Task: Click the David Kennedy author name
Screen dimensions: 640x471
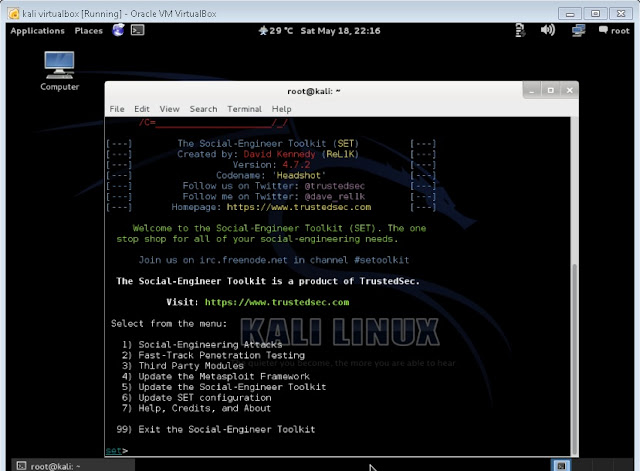Action: click(279, 154)
